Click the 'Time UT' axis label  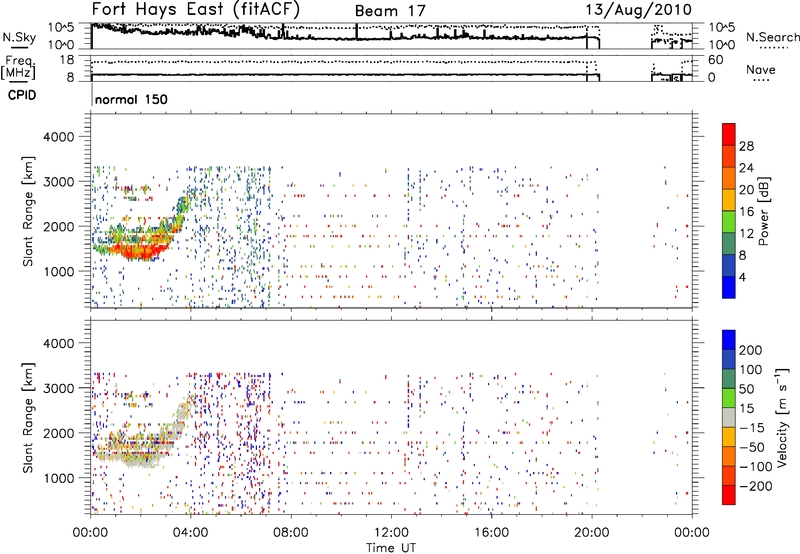[x=391, y=547]
